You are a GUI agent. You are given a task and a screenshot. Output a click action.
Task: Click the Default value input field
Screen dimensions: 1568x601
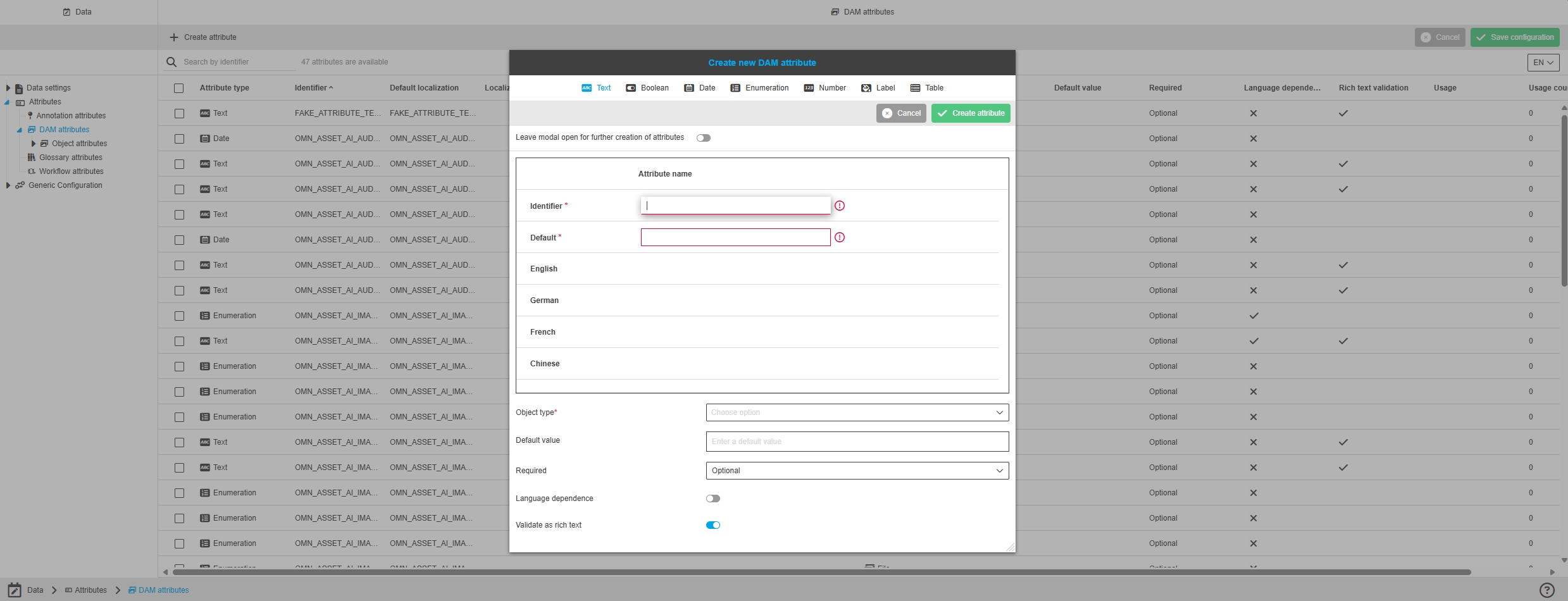click(857, 442)
